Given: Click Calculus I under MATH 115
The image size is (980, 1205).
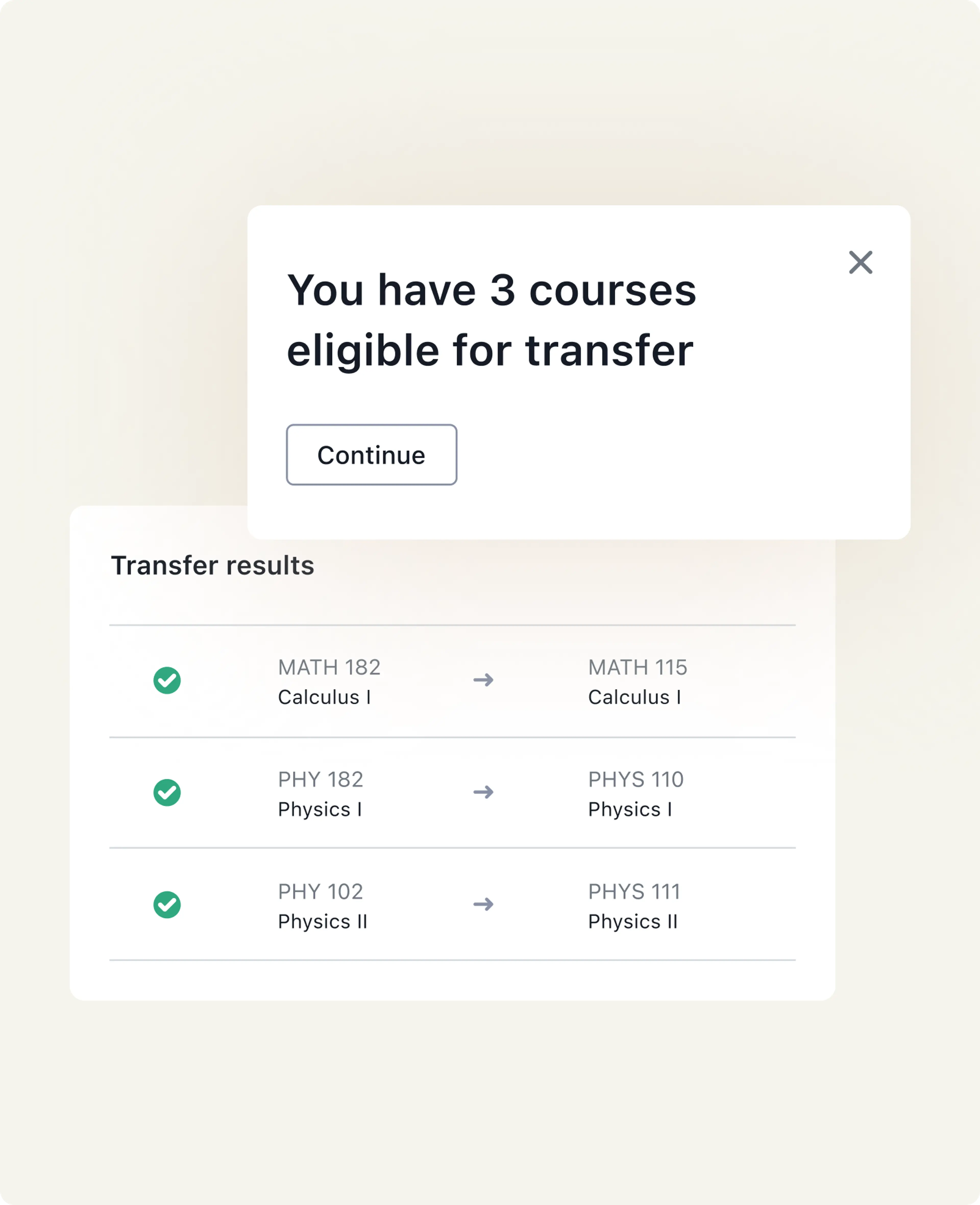Looking at the screenshot, I should (x=634, y=697).
